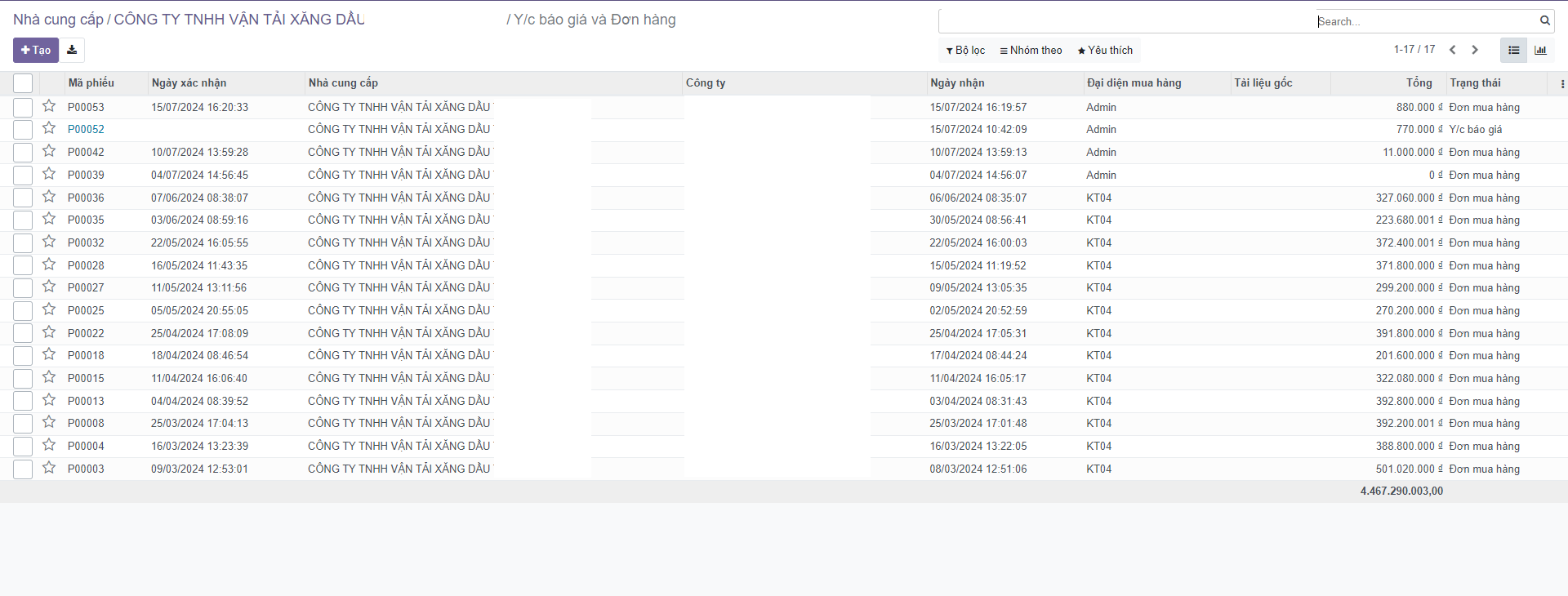Navigate to Nhà cung cấp breadcrumb link
This screenshot has height=596, width=1568.
pos(58,20)
